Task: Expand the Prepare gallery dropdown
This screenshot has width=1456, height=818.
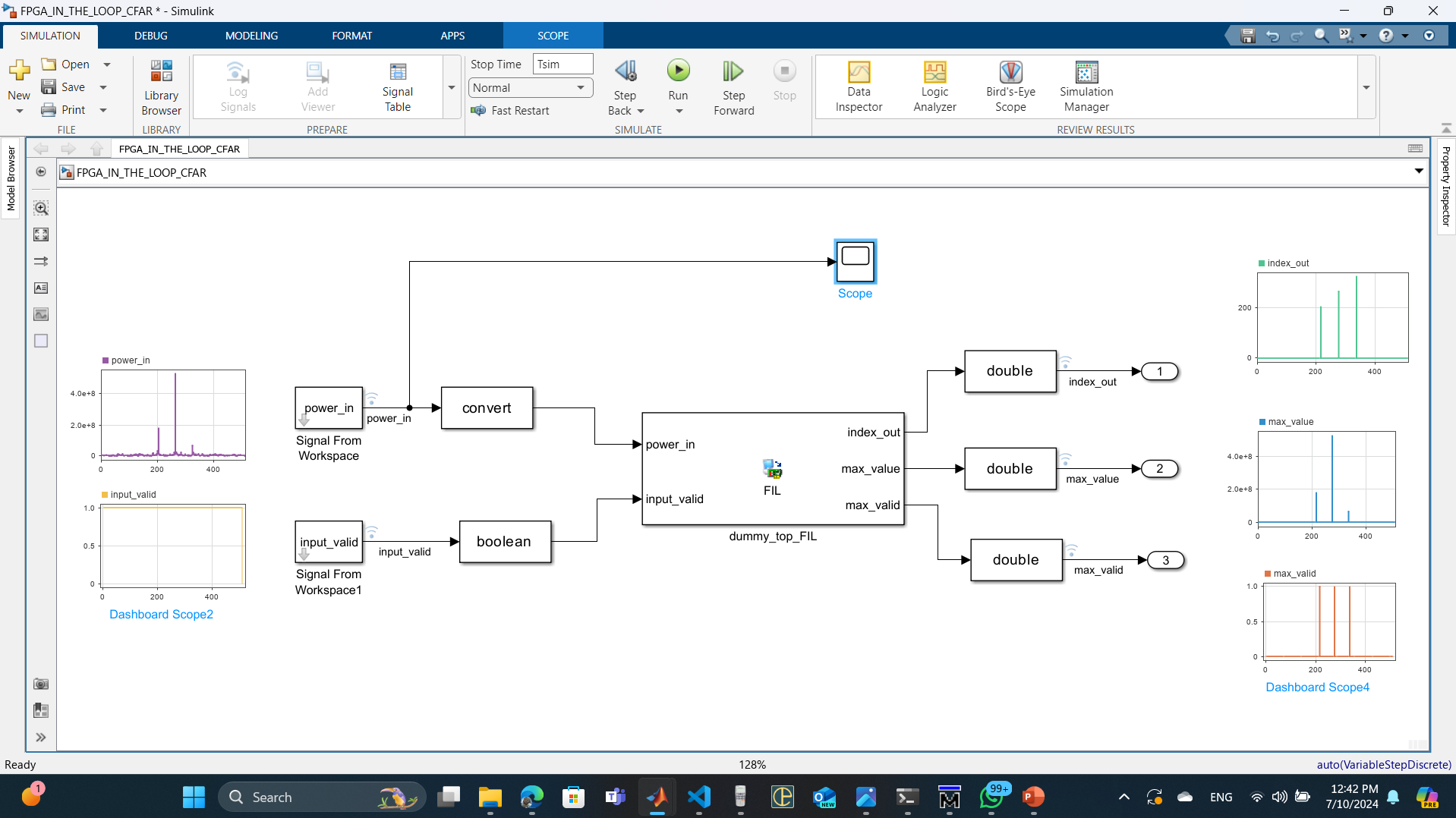Action: [x=452, y=87]
